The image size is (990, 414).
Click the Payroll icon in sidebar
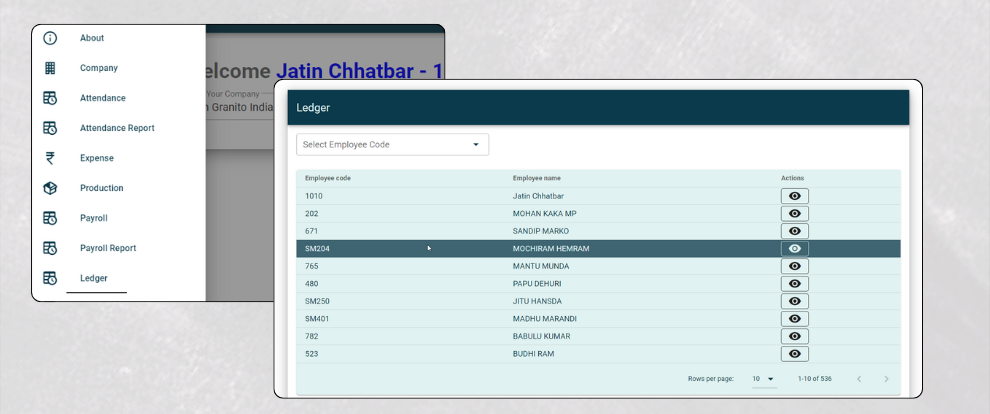click(x=50, y=218)
